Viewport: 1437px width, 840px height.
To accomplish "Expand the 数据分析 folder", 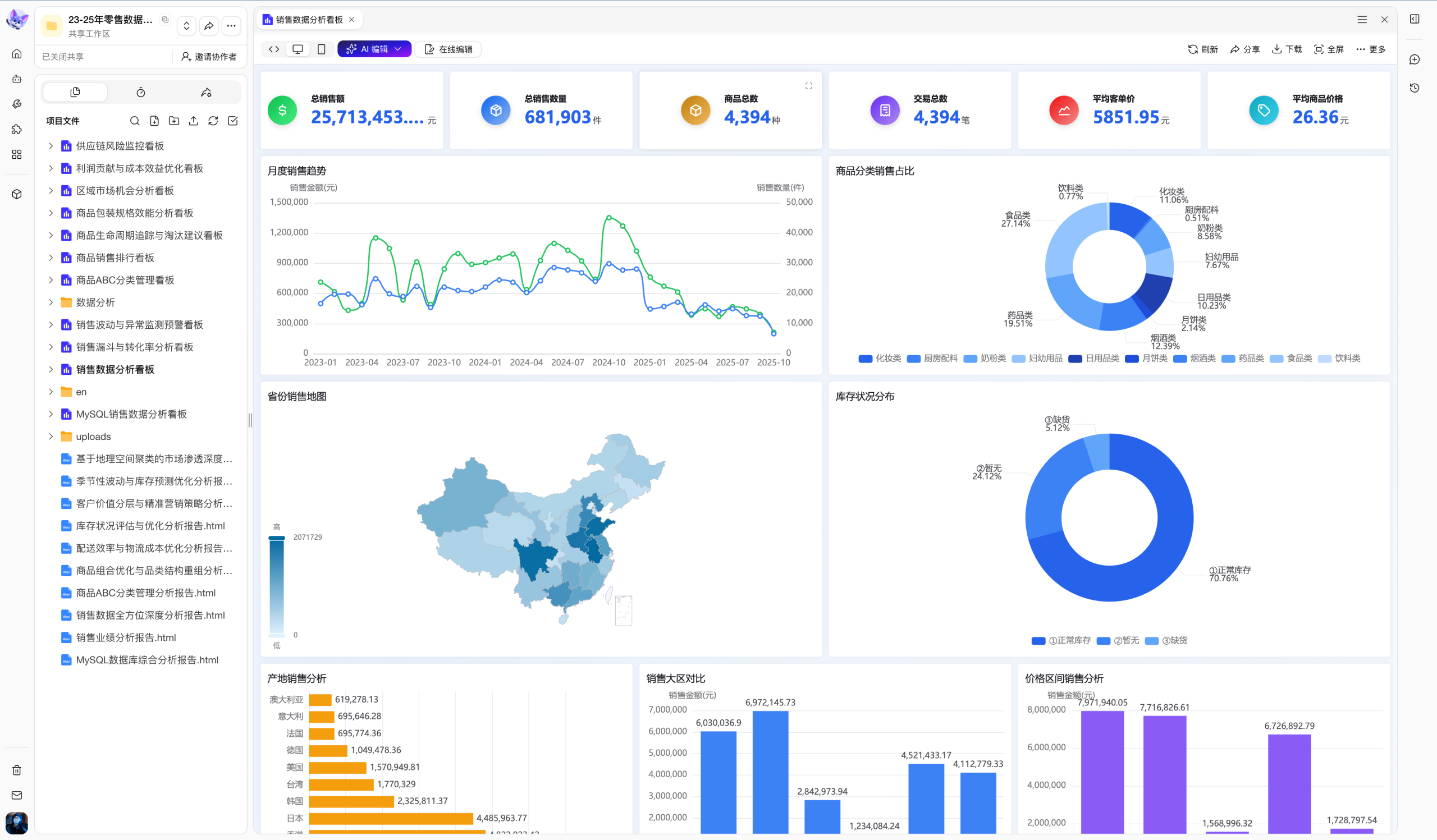I will click(x=51, y=302).
